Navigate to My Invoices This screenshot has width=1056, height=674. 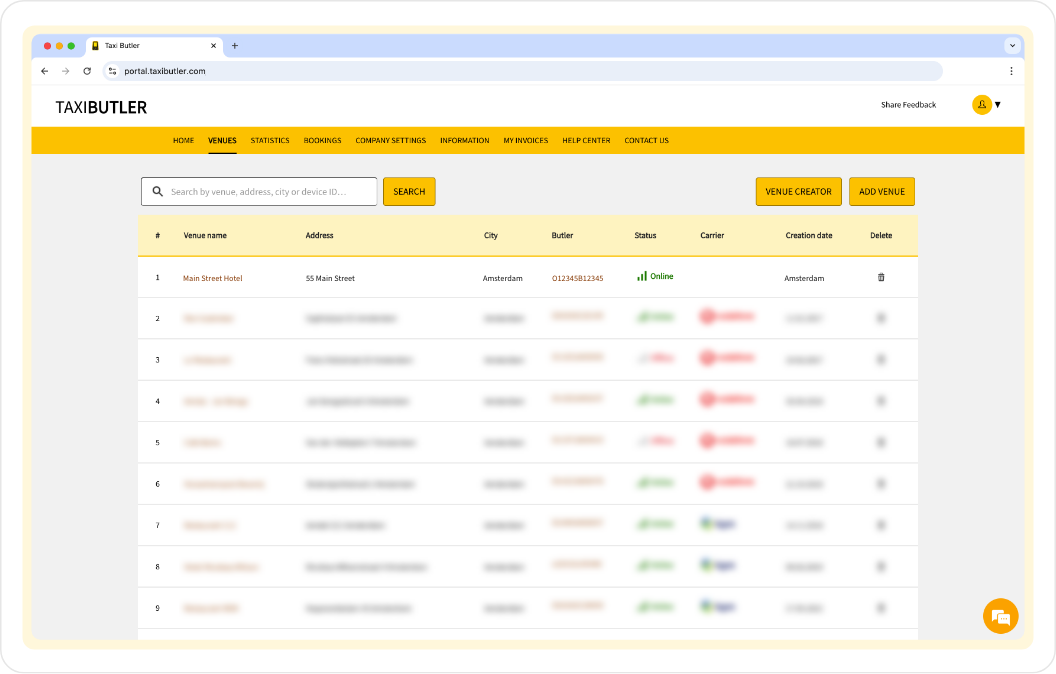(525, 141)
